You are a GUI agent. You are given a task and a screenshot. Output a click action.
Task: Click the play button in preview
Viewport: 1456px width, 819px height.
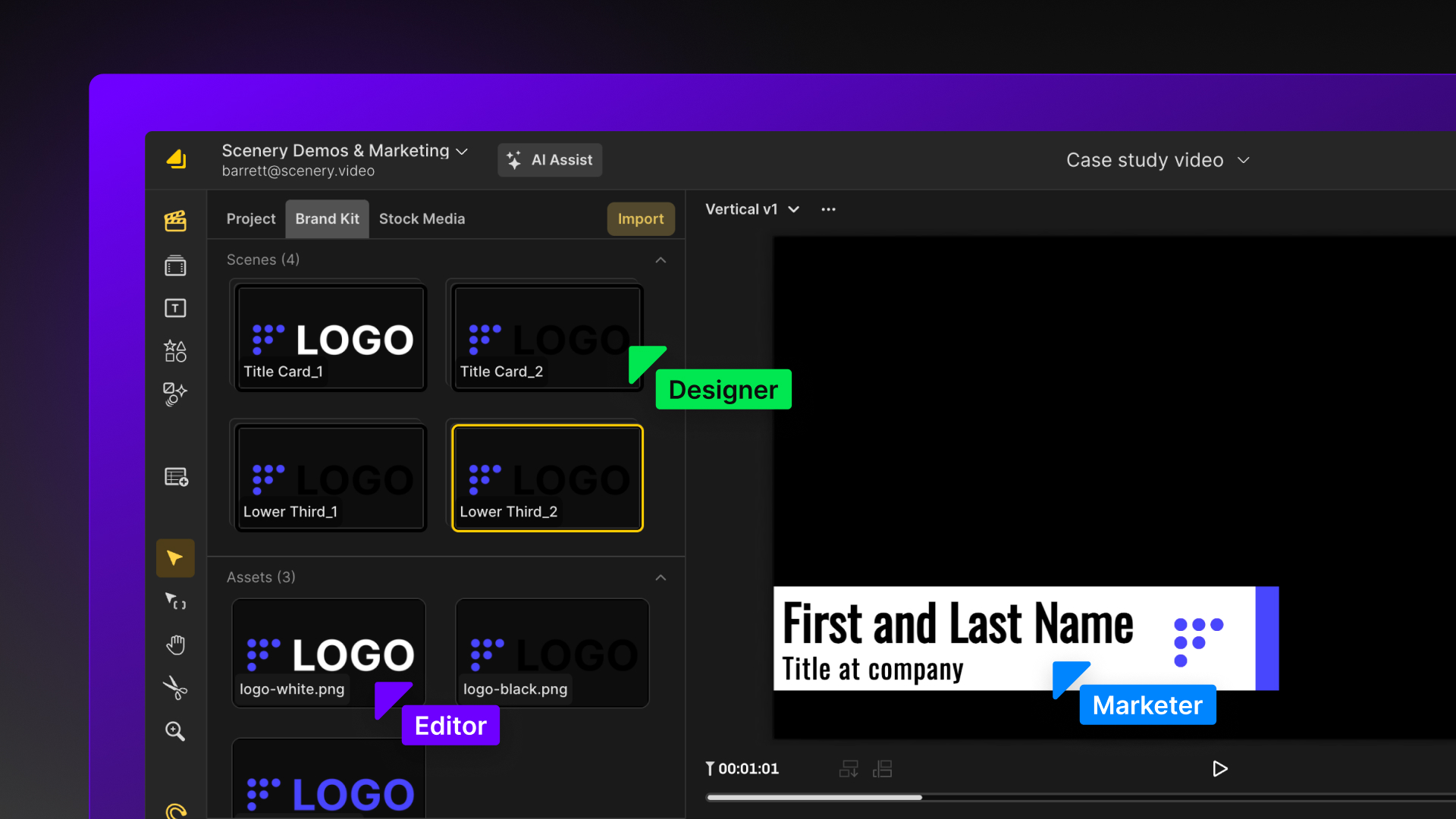[1220, 768]
